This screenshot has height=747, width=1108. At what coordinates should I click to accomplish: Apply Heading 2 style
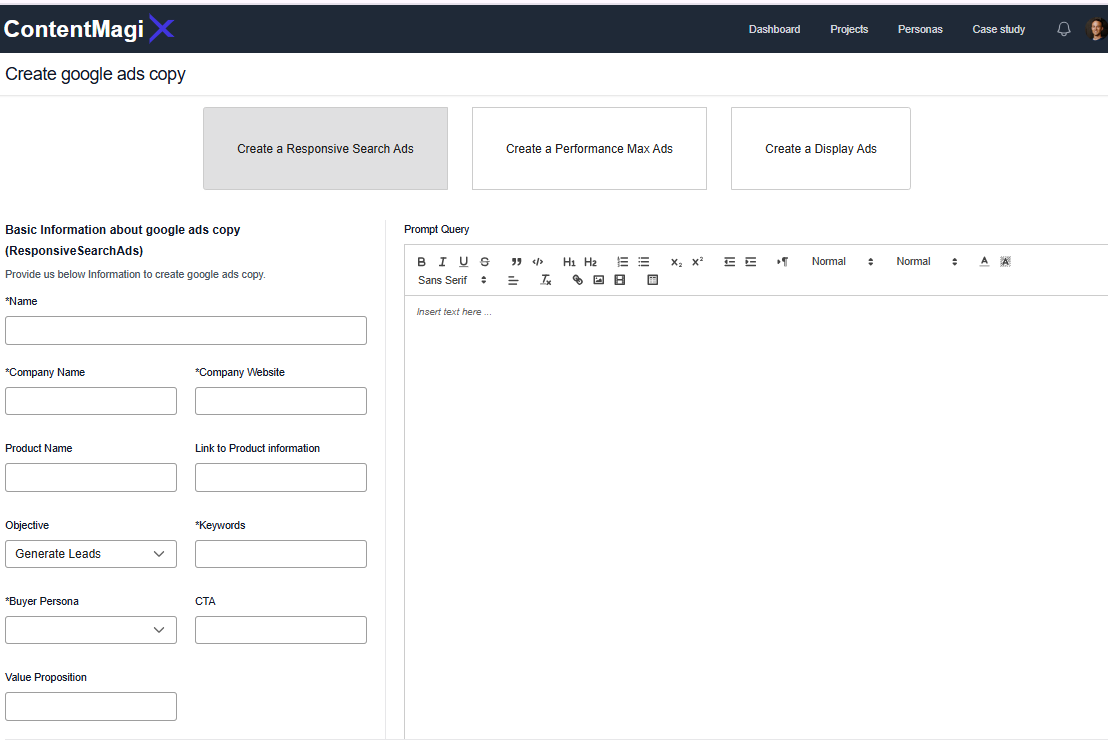(x=591, y=261)
